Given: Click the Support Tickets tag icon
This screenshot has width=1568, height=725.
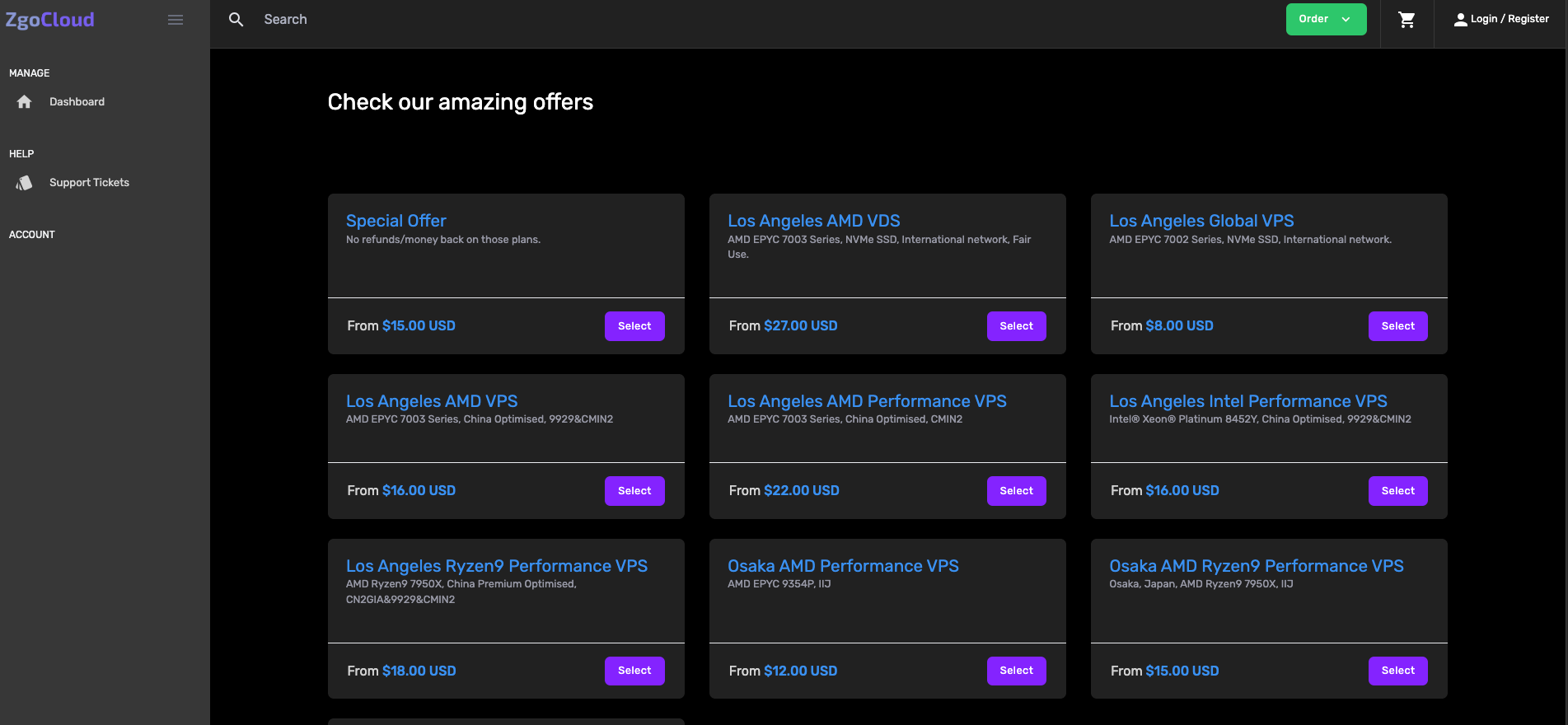Looking at the screenshot, I should pyautogui.click(x=25, y=183).
